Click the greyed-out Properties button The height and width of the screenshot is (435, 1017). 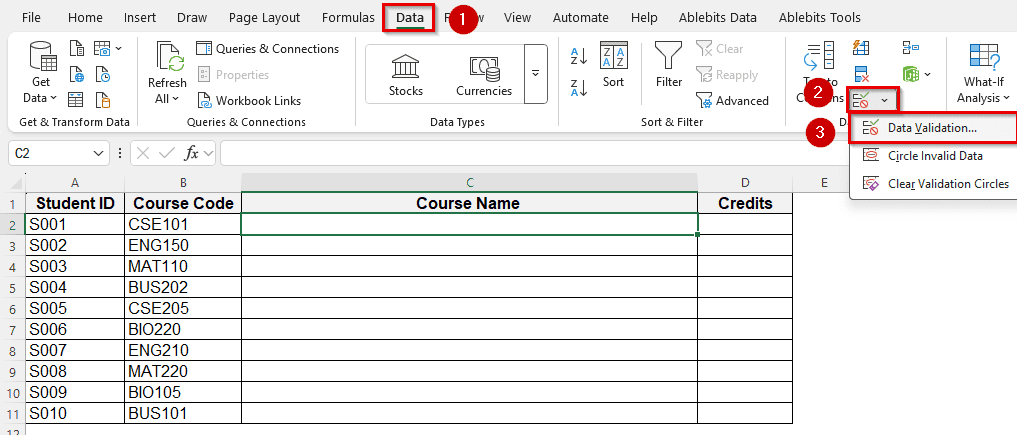click(x=233, y=75)
